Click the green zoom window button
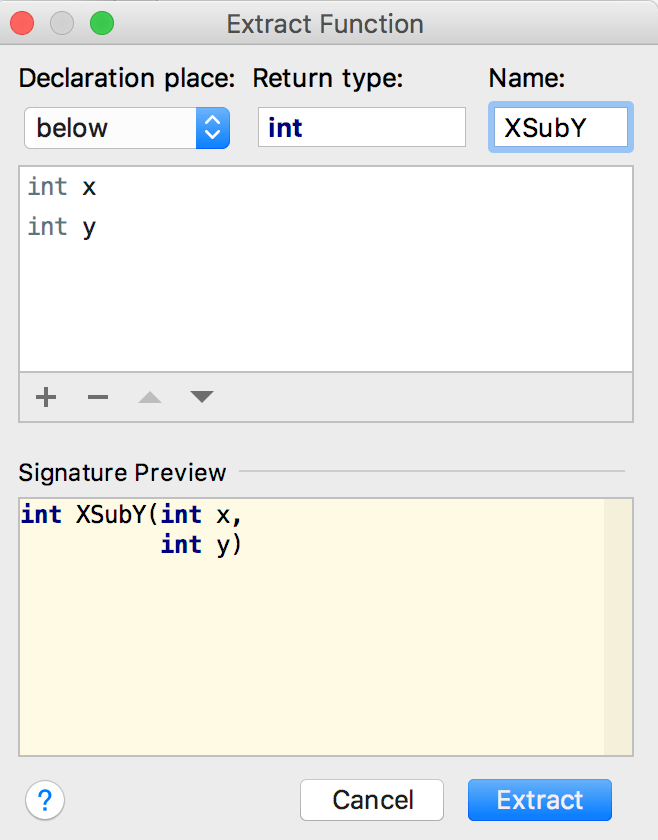Image resolution: width=658 pixels, height=840 pixels. point(102,24)
